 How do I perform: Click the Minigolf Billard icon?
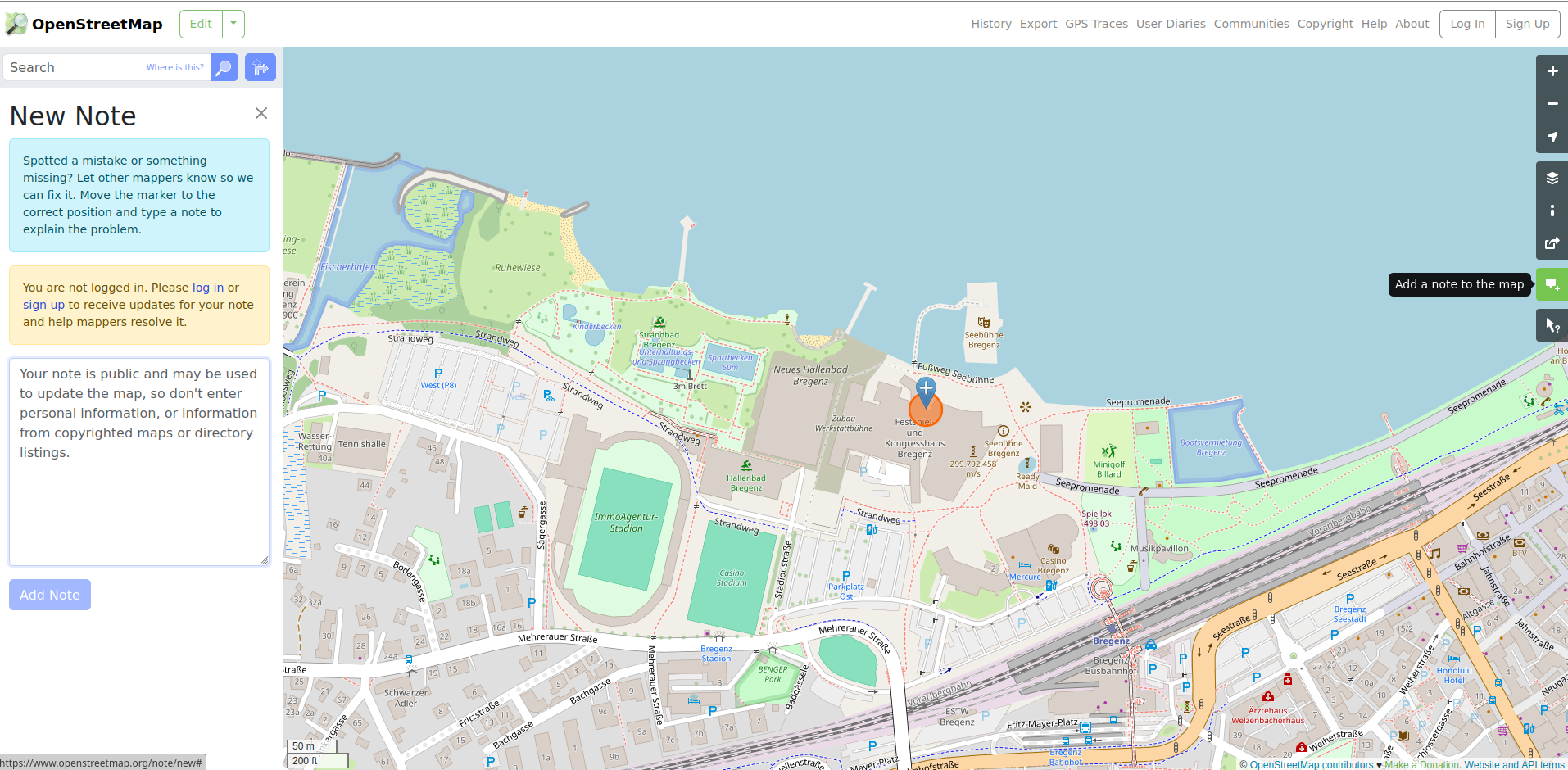1108,451
